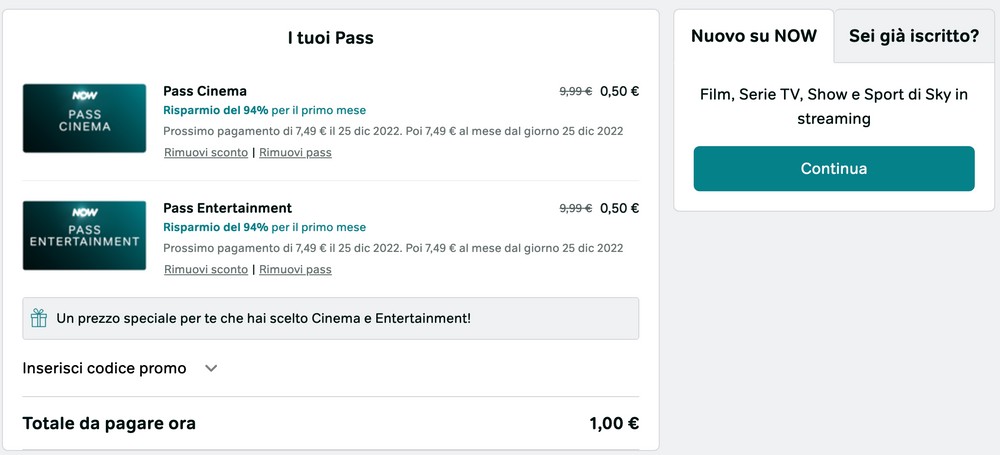Image resolution: width=1000 pixels, height=455 pixels.
Task: Remove the Pass Entertainment from the cart
Action: [x=295, y=270]
